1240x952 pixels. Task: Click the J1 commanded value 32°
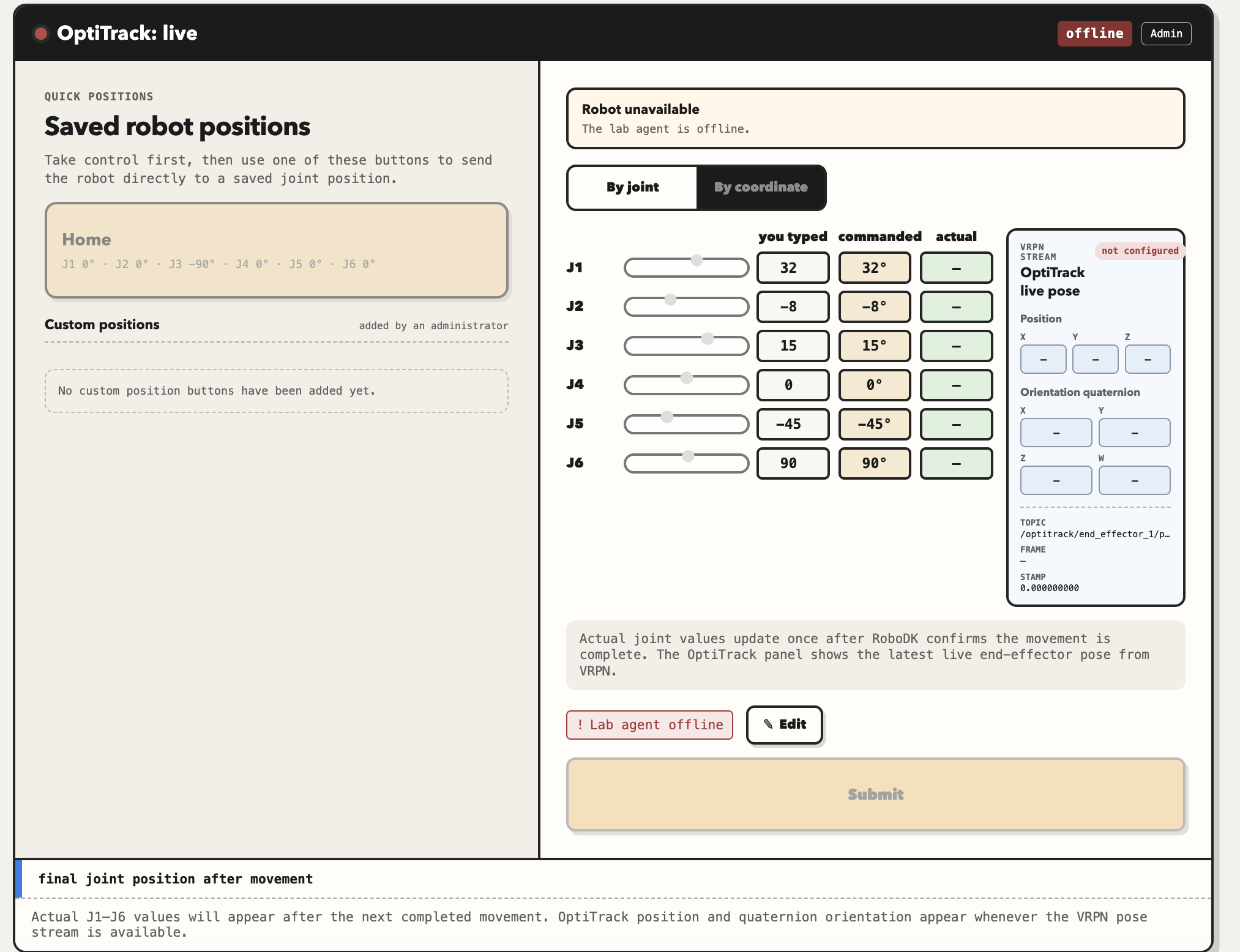[875, 268]
